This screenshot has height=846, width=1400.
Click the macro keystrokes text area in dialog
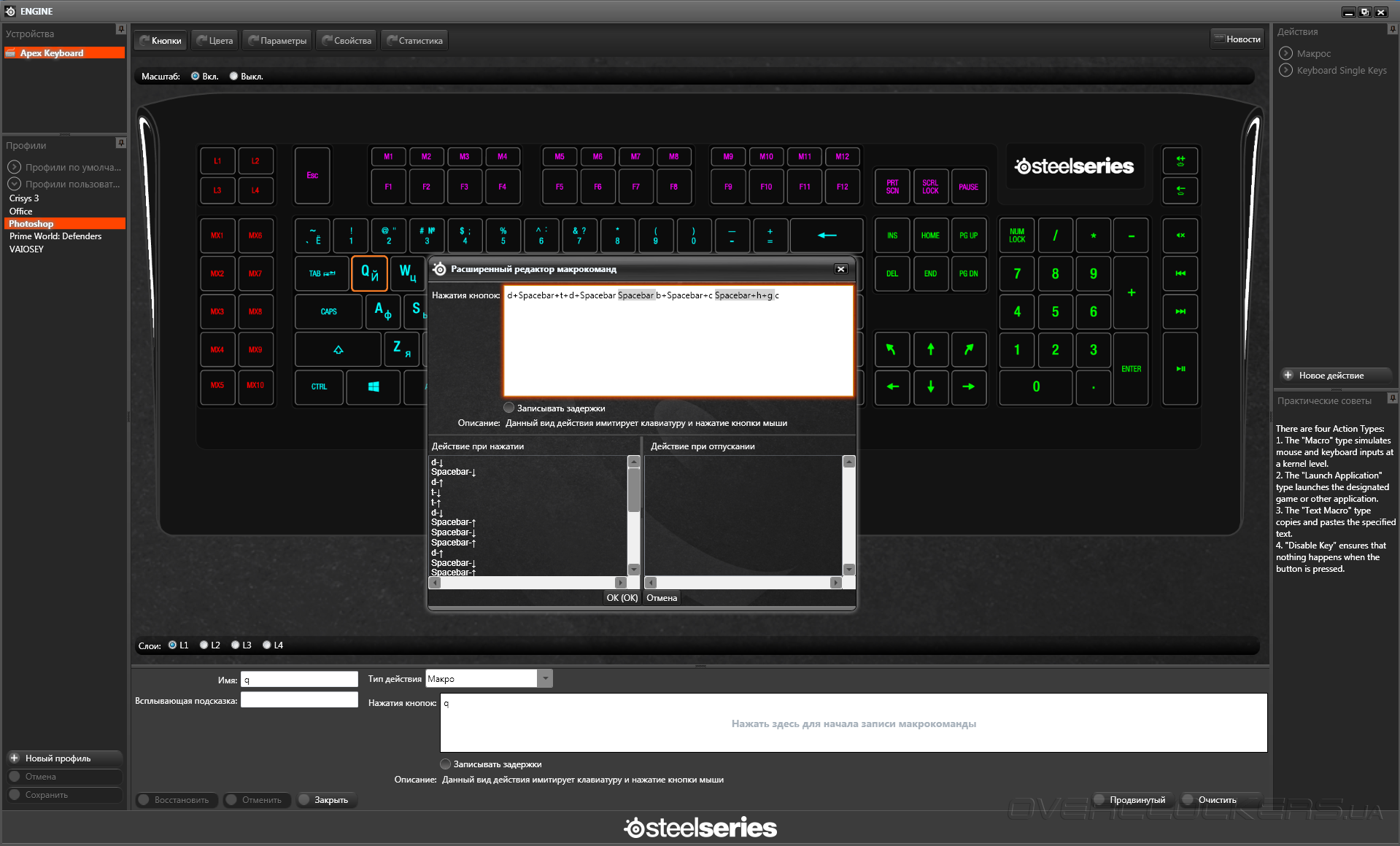click(x=678, y=341)
